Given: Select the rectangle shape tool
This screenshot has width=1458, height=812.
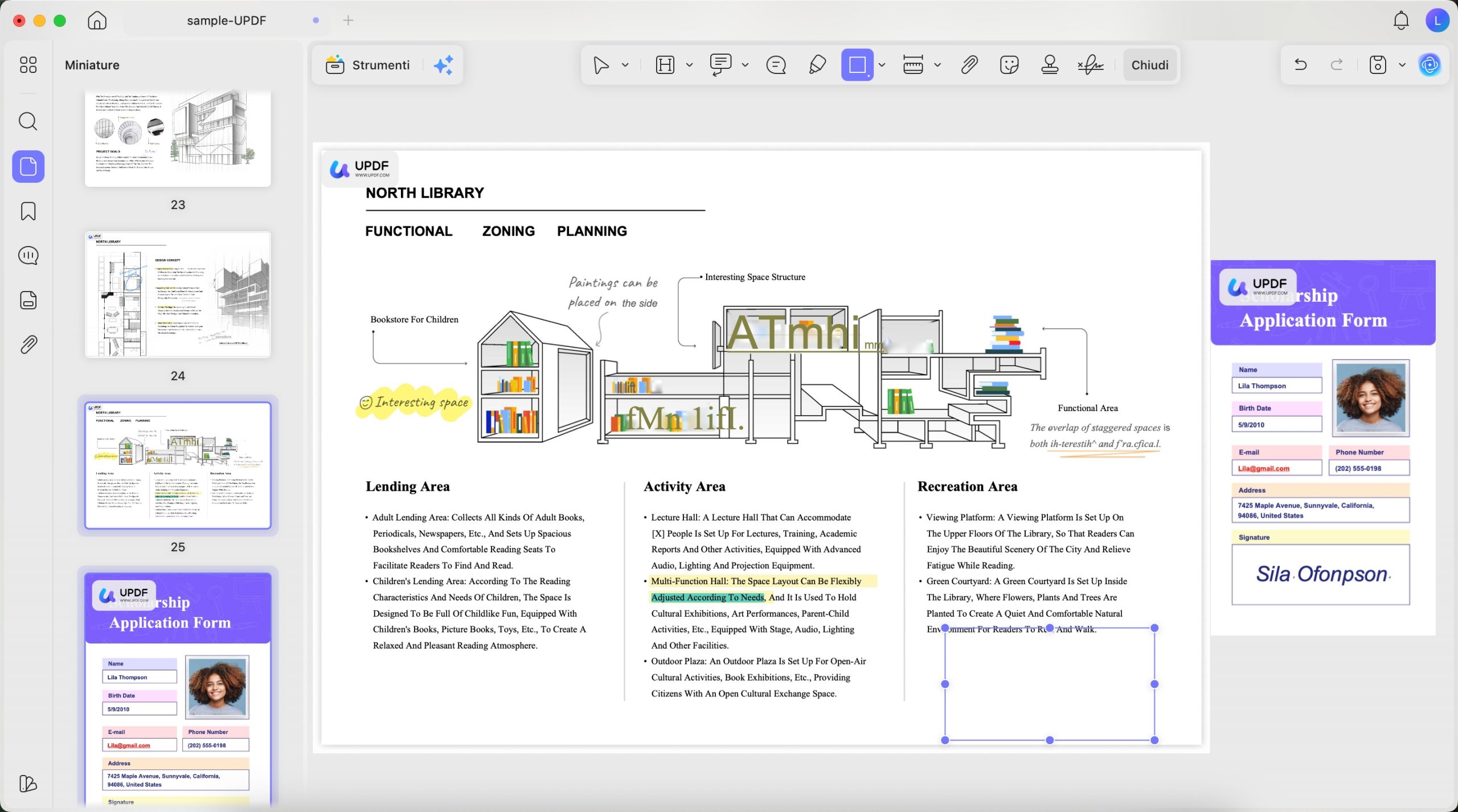Looking at the screenshot, I should (857, 65).
